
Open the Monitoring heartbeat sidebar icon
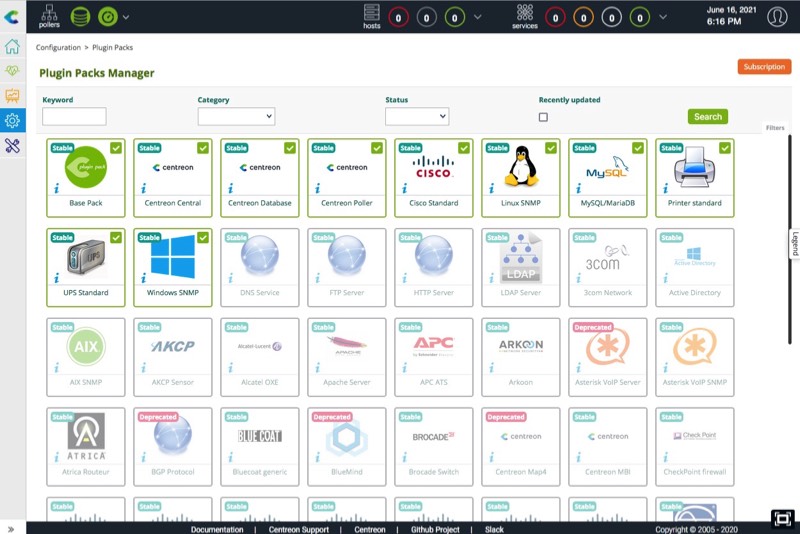[x=12, y=71]
